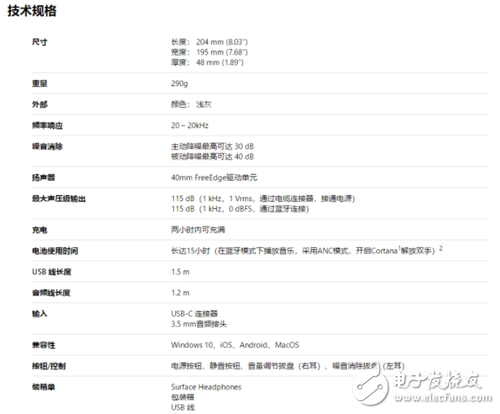The height and width of the screenshot is (414, 500).
Task: Select the 充电 row label
Action: 40,230
